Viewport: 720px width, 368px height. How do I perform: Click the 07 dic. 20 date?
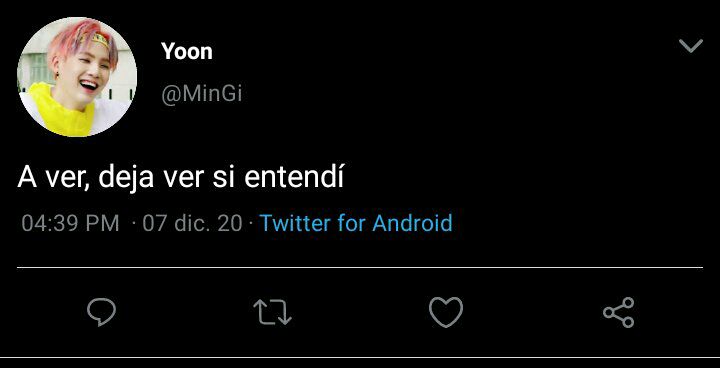pos(192,223)
